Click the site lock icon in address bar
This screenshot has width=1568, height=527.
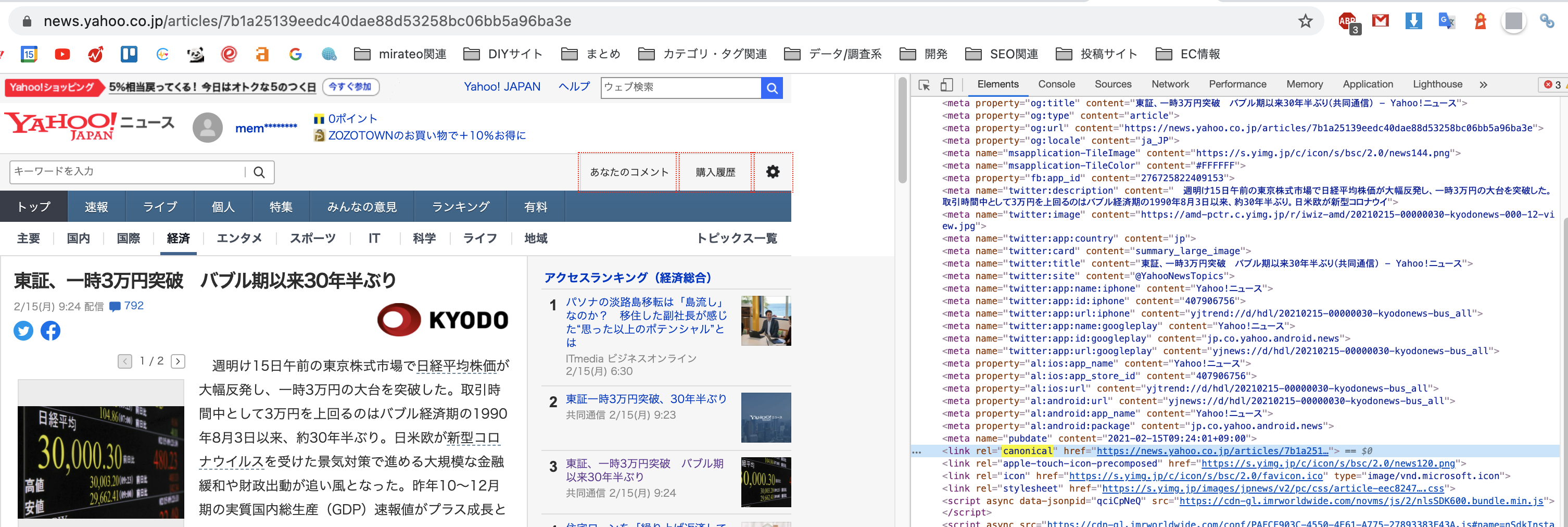click(26, 21)
